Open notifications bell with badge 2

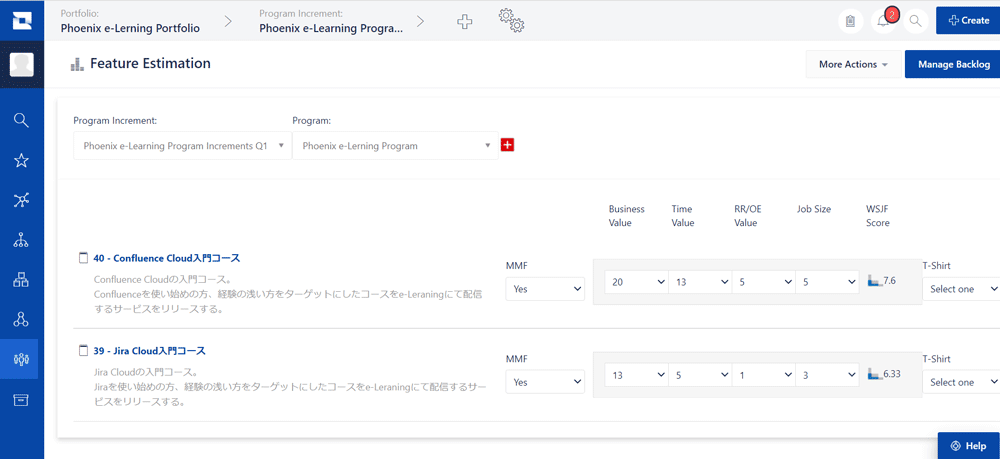(883, 21)
